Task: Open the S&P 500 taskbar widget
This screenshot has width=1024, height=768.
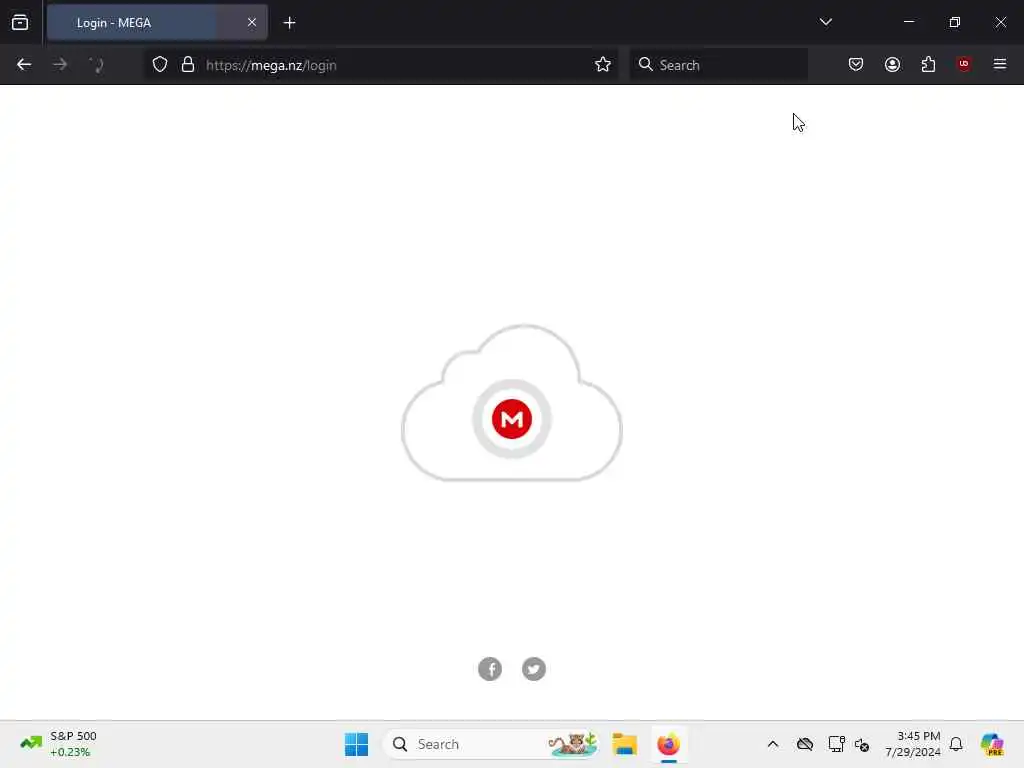Action: pos(59,744)
